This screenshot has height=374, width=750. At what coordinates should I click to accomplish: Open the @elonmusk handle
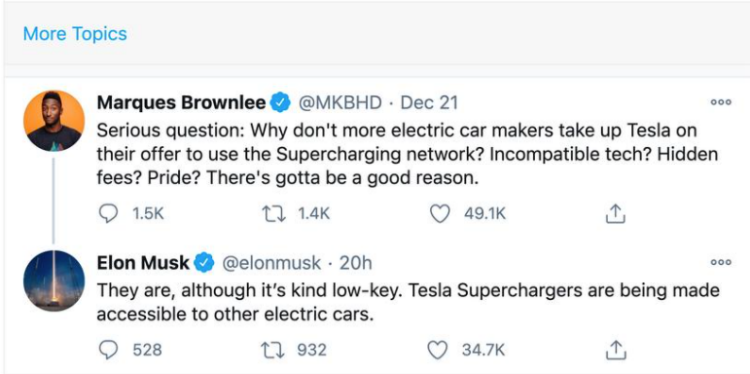point(270,263)
